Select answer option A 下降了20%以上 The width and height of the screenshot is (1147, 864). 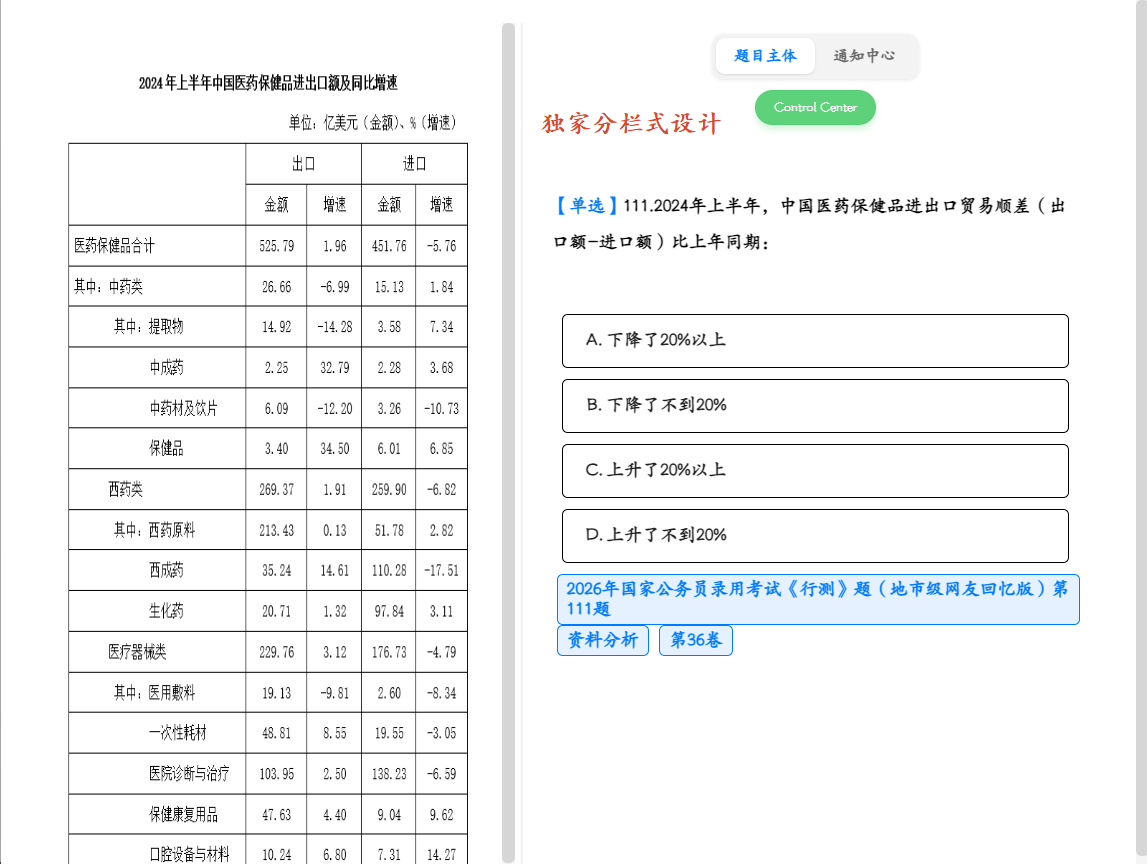(x=815, y=341)
